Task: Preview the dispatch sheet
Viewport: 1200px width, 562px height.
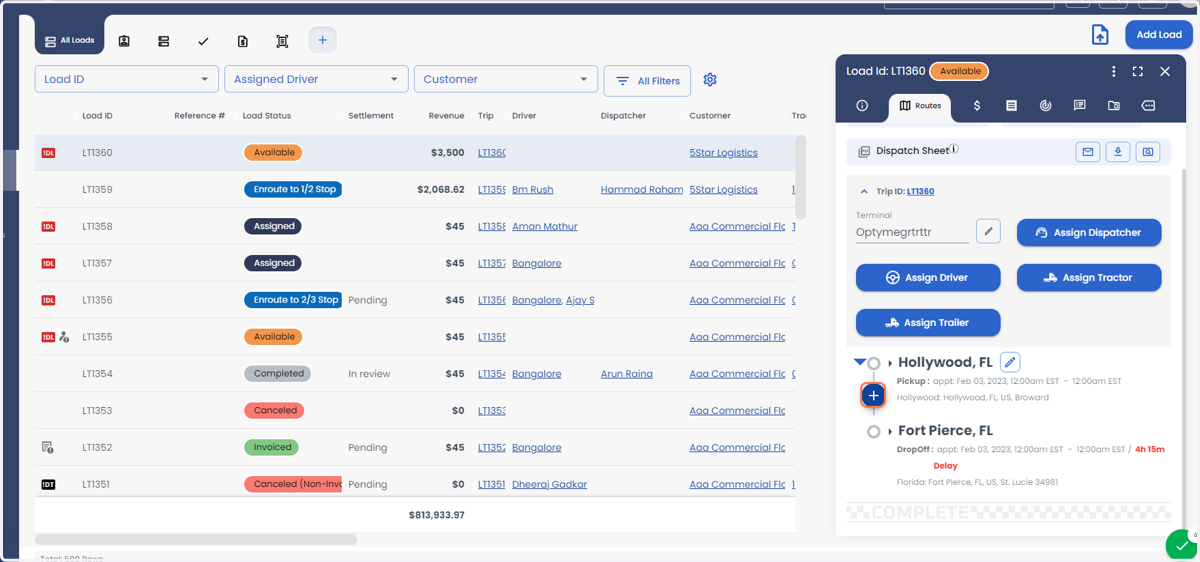Action: click(1148, 152)
